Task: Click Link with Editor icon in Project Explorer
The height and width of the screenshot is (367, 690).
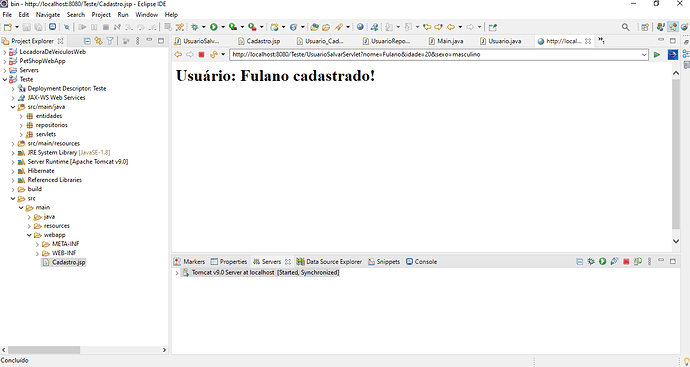Action: 99,41
